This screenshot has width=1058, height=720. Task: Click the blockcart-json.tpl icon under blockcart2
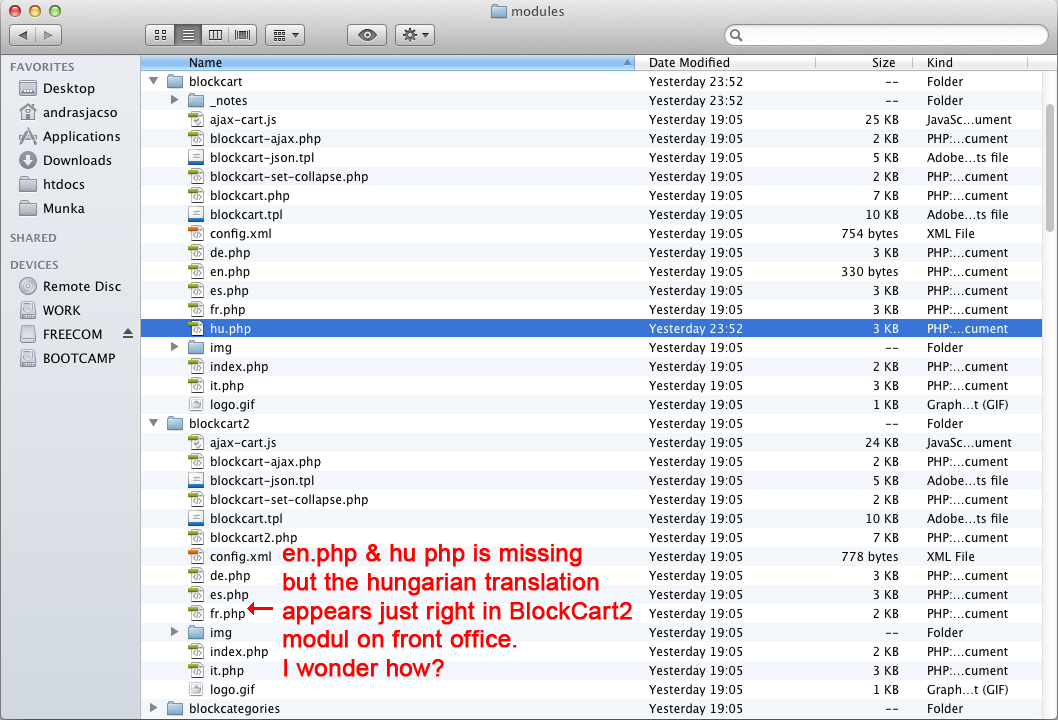coord(196,480)
